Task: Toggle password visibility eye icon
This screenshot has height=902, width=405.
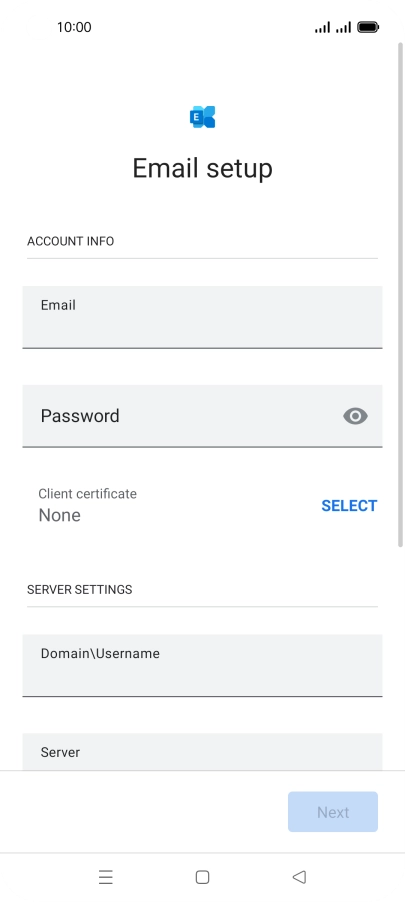Action: [x=356, y=416]
